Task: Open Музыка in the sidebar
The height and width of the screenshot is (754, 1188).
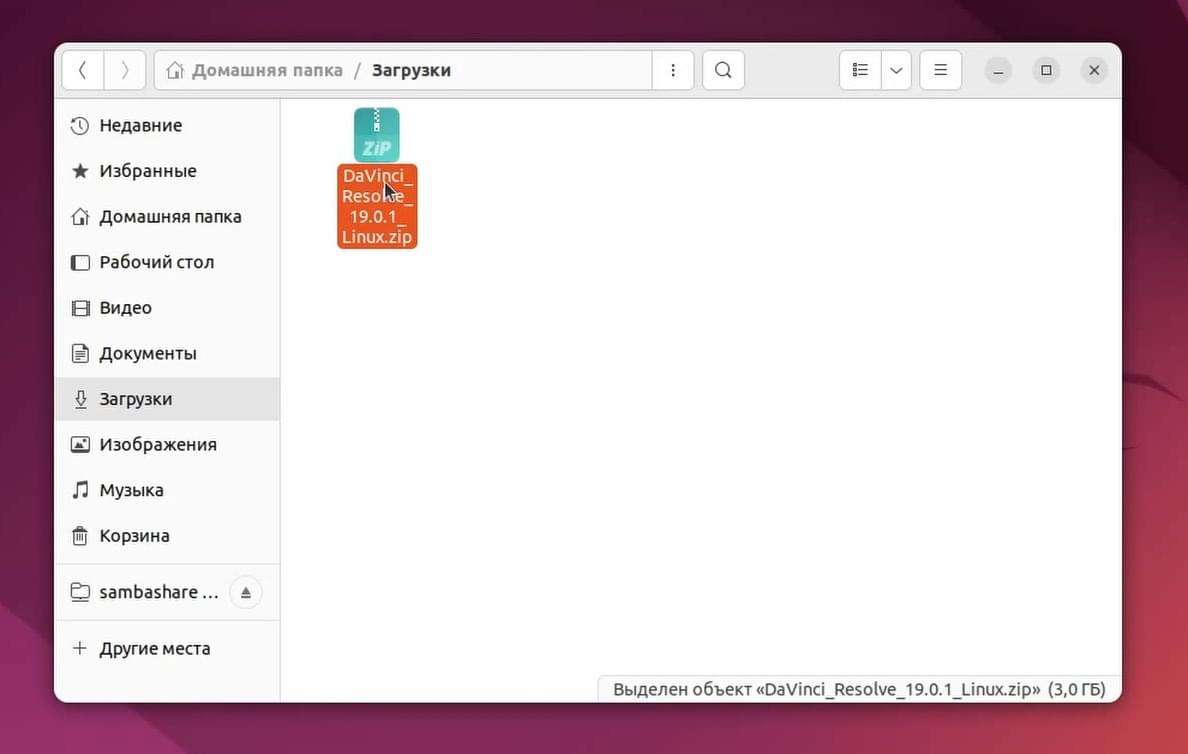Action: pos(167,490)
